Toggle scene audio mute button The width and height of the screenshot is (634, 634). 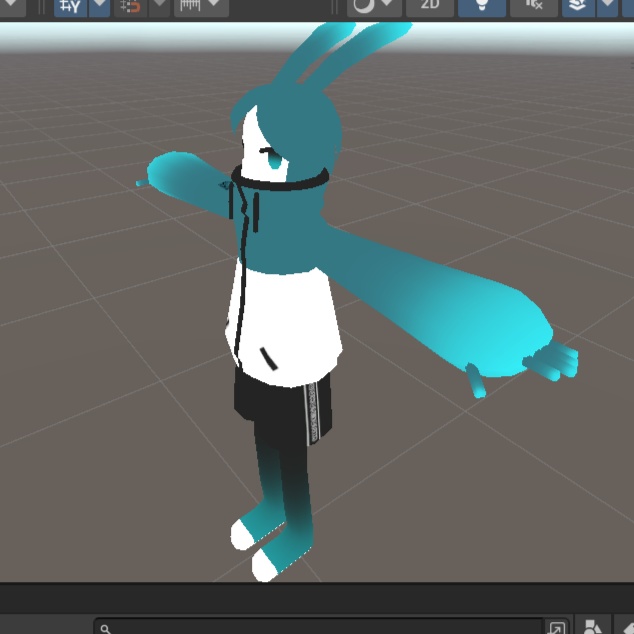click(x=534, y=6)
